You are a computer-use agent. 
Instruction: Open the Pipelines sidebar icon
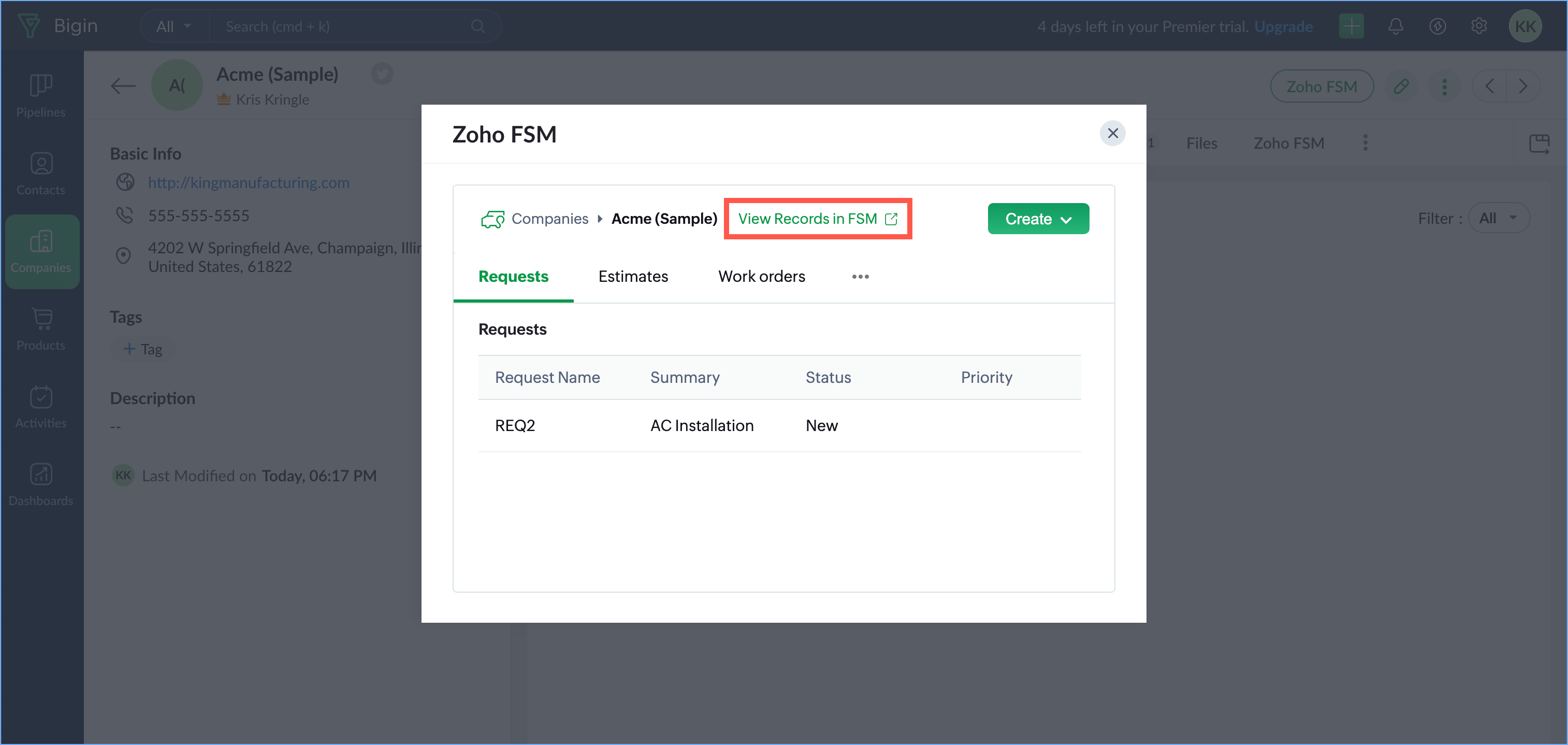[x=41, y=95]
